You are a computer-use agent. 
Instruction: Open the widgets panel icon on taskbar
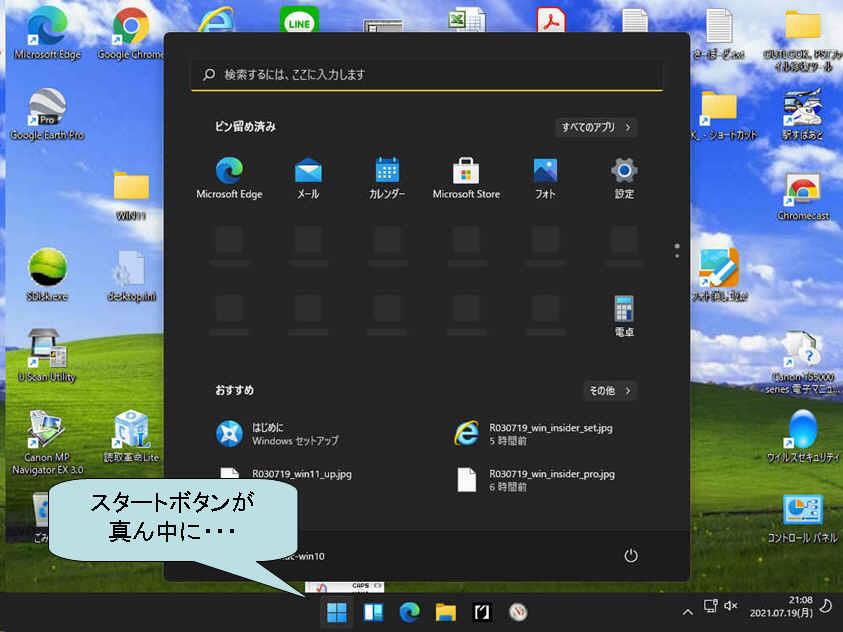coord(373,612)
